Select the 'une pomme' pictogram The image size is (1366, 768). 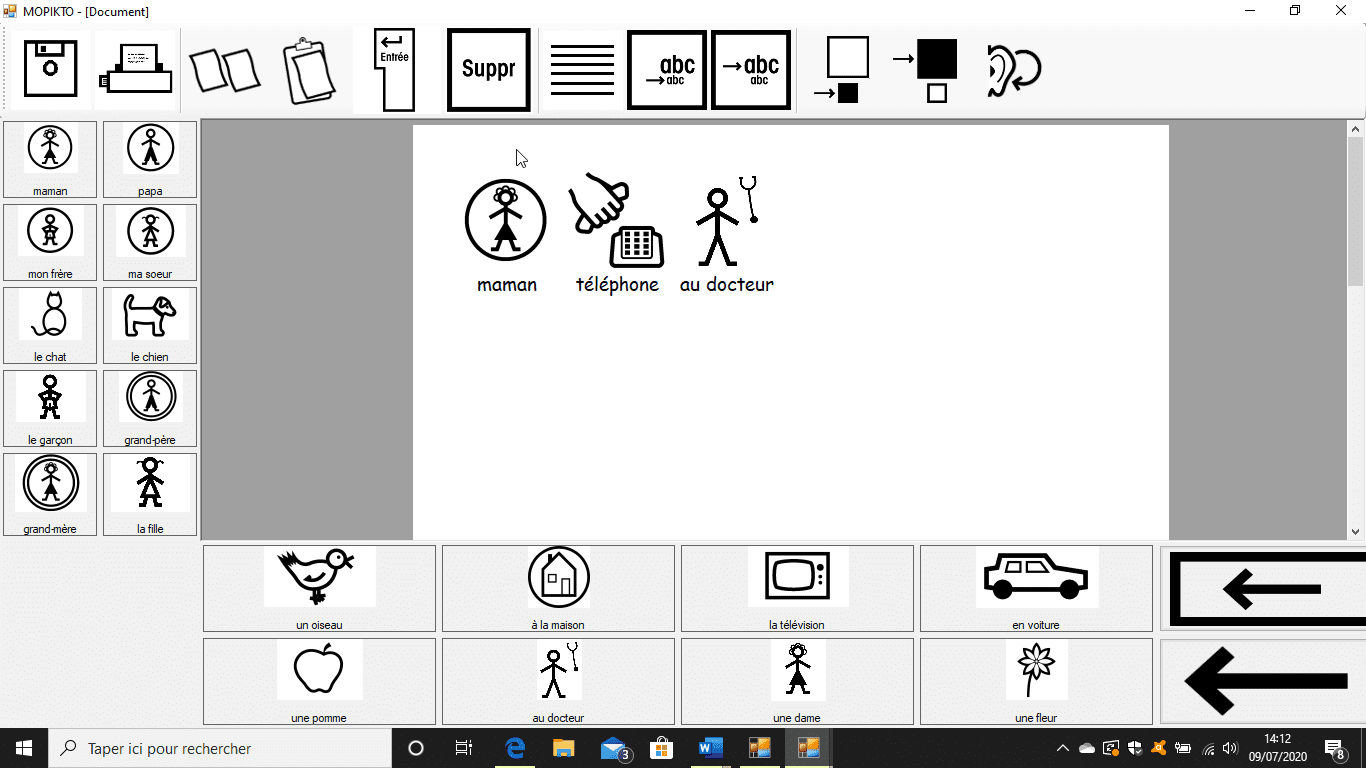(319, 681)
